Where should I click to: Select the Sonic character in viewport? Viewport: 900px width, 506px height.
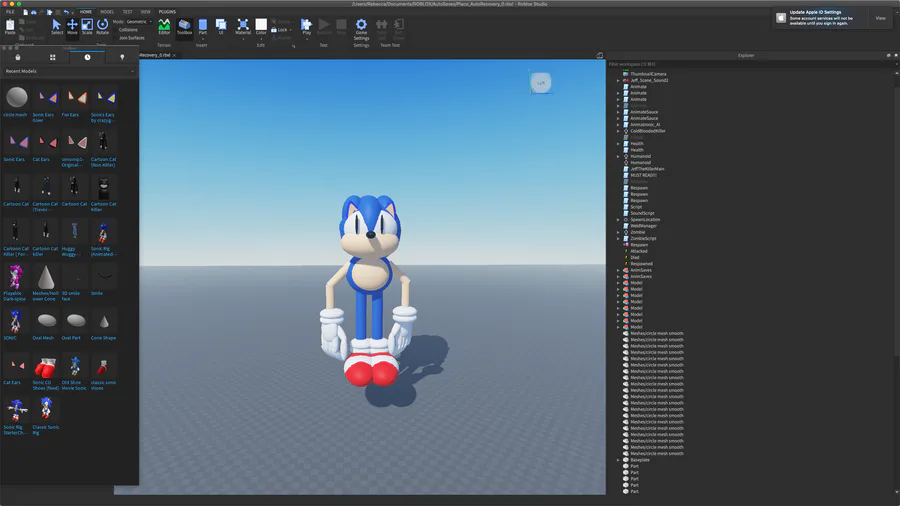click(x=370, y=290)
